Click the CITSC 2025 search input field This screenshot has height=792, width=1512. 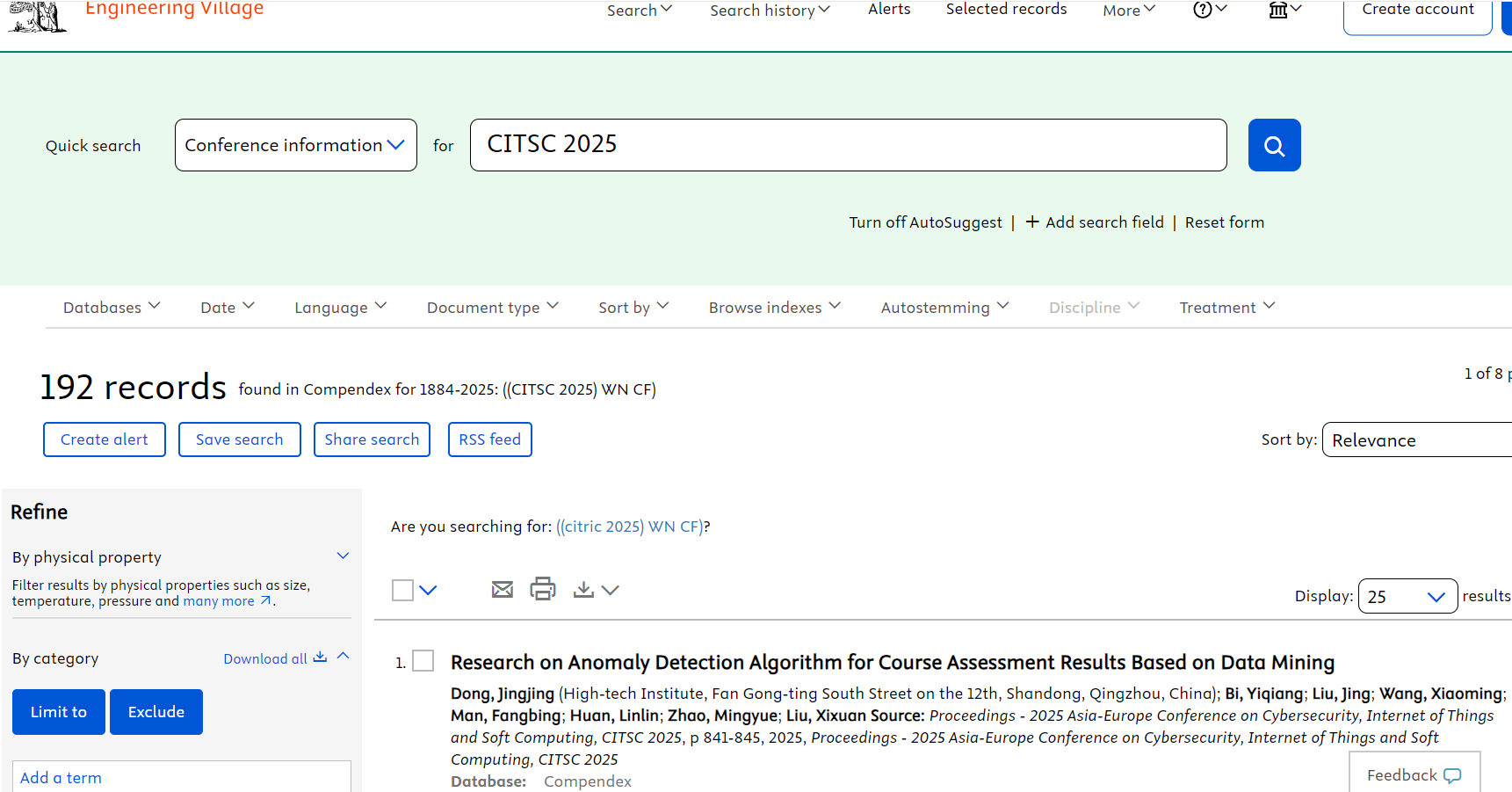coord(849,145)
